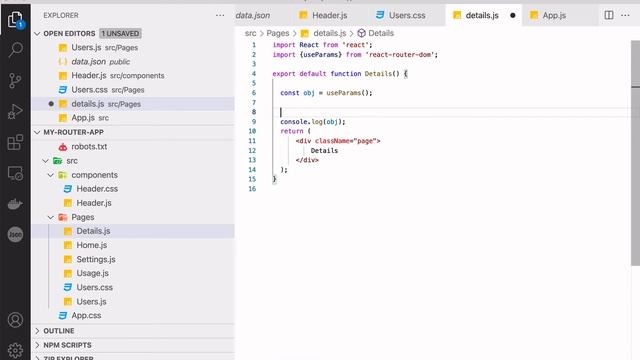Switch to data.json tab
The height and width of the screenshot is (360, 640).
point(253,16)
